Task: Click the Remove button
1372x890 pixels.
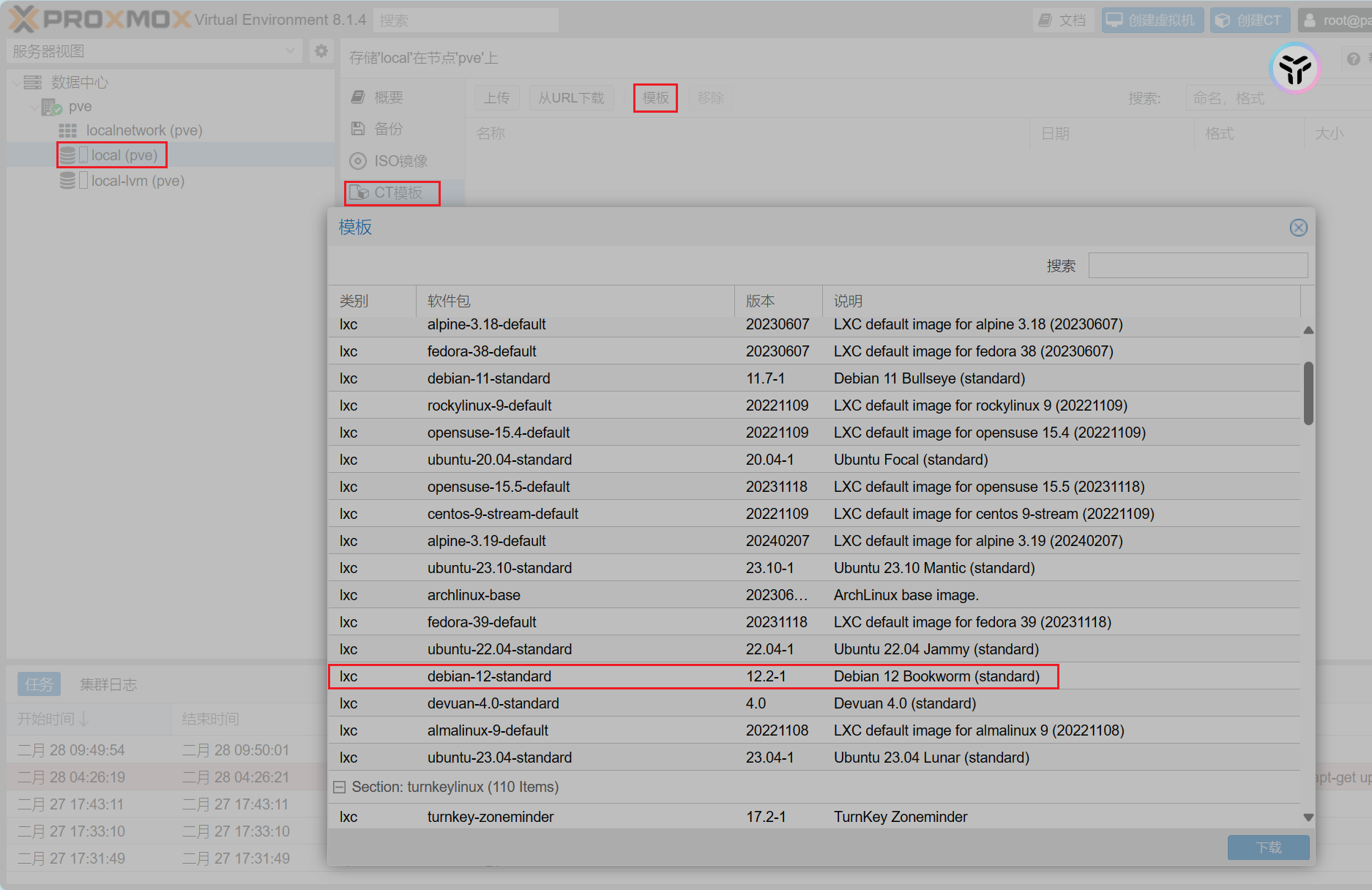Action: coord(710,97)
